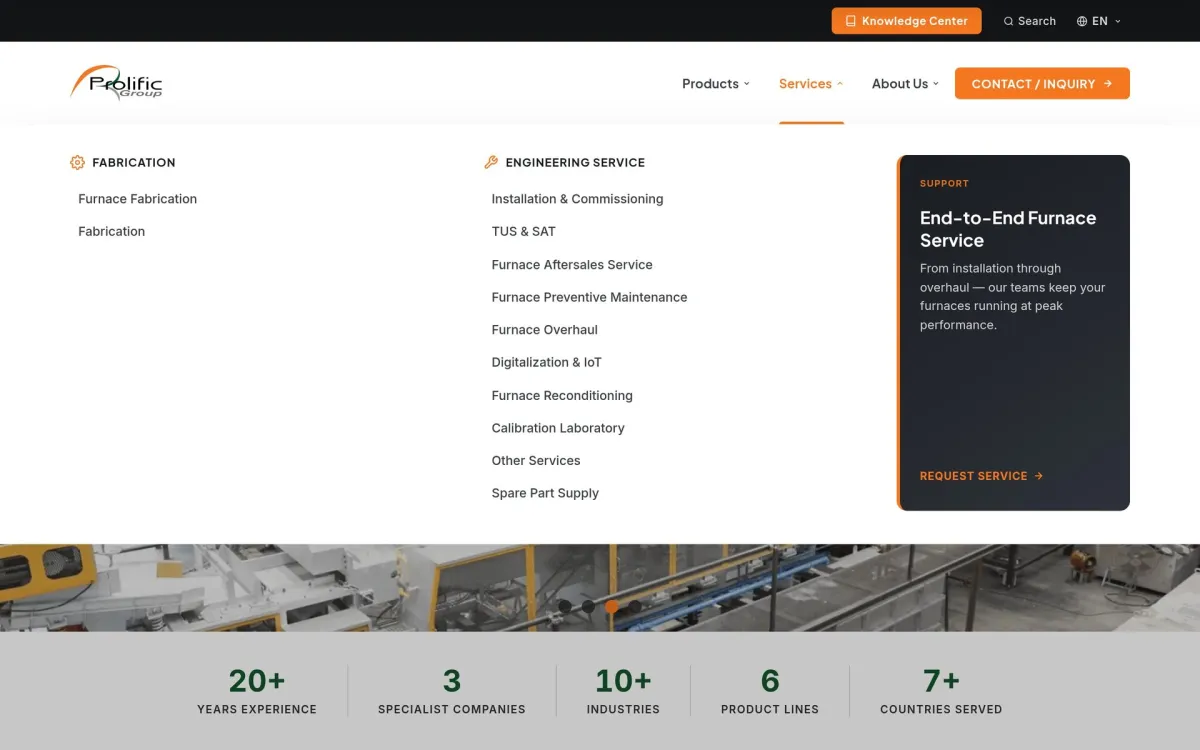Collapse the Services menu
Screen dimensions: 1200x750
point(811,84)
